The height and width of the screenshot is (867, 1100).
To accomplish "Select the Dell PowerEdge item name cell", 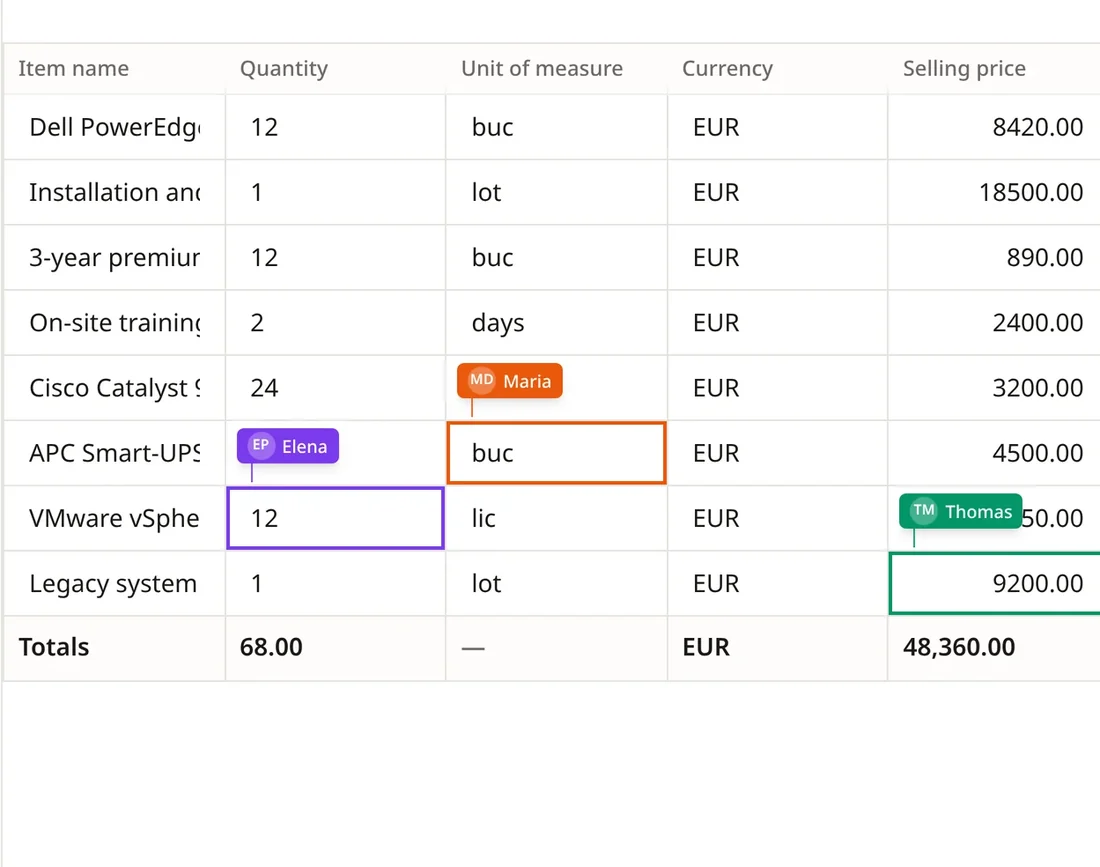I will tap(114, 127).
